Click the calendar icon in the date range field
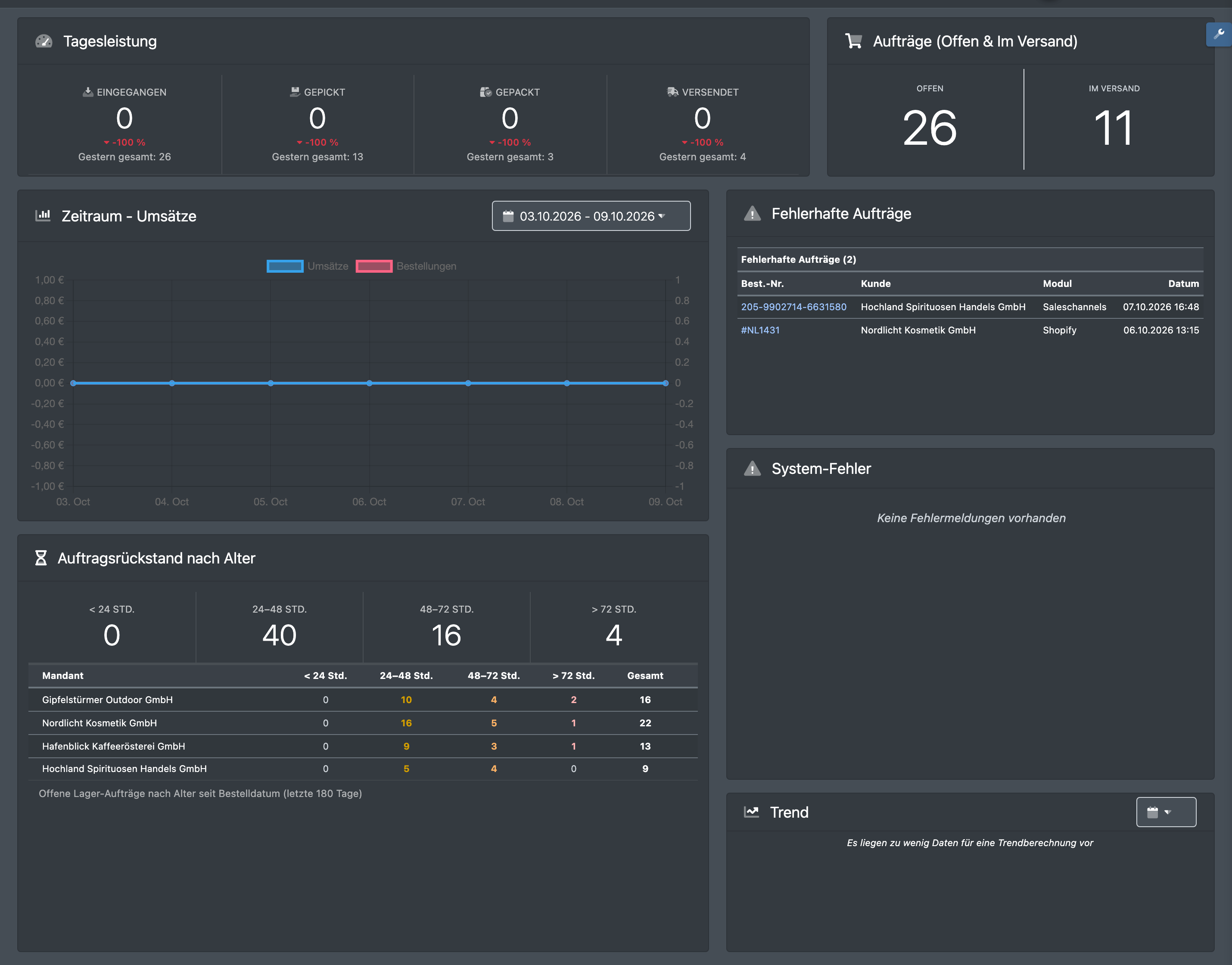Viewport: 1232px width, 965px height. click(508, 216)
